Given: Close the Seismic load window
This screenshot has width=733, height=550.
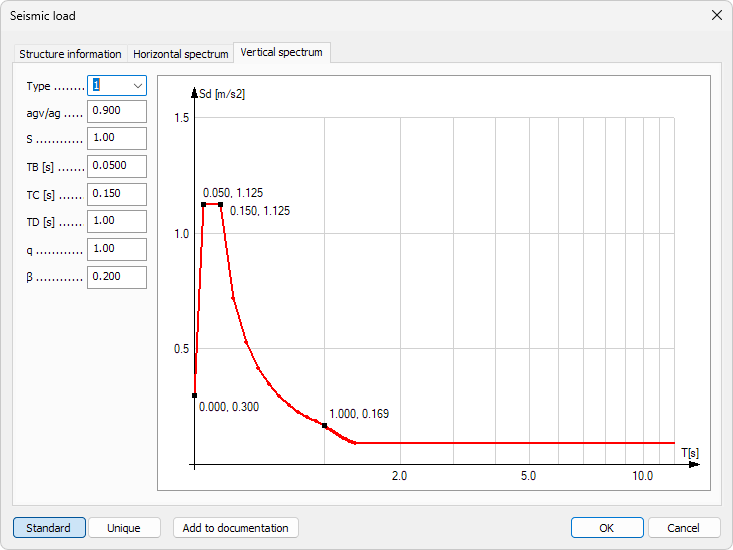Looking at the screenshot, I should 717,15.
